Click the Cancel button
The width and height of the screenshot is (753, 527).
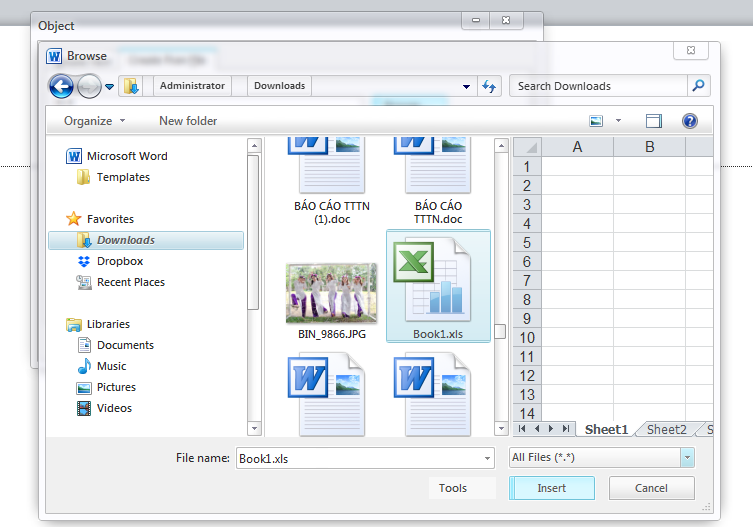pos(651,488)
